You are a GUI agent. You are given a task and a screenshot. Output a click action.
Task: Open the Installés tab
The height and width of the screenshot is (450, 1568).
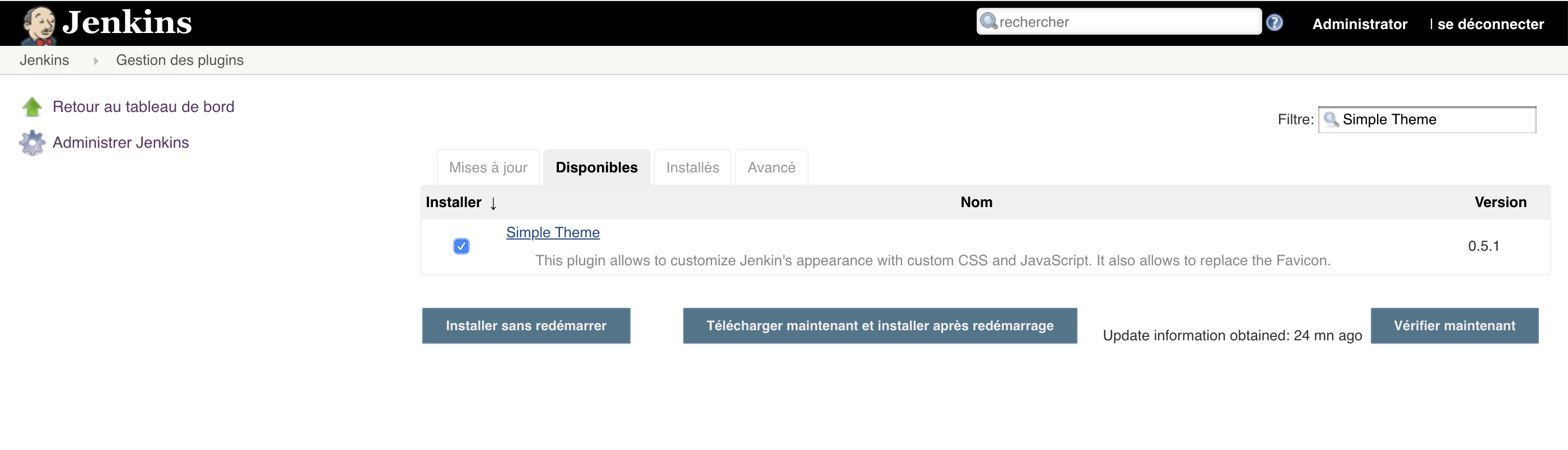click(692, 167)
